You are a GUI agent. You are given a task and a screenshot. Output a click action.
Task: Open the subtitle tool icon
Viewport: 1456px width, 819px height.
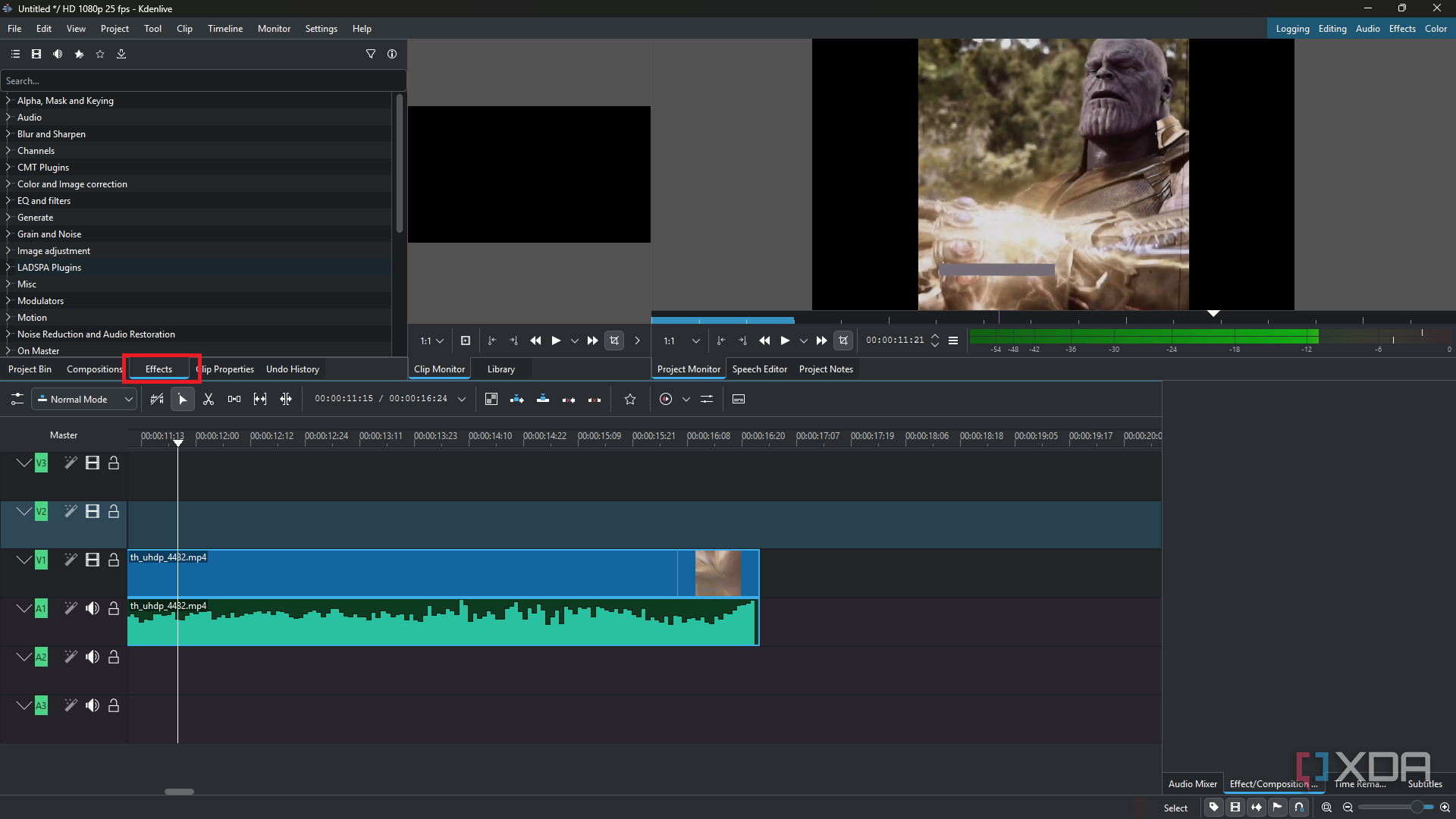point(739,400)
